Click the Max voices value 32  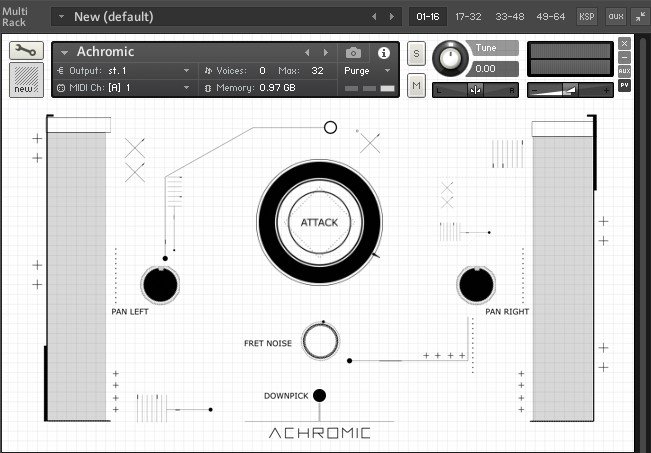coord(318,71)
